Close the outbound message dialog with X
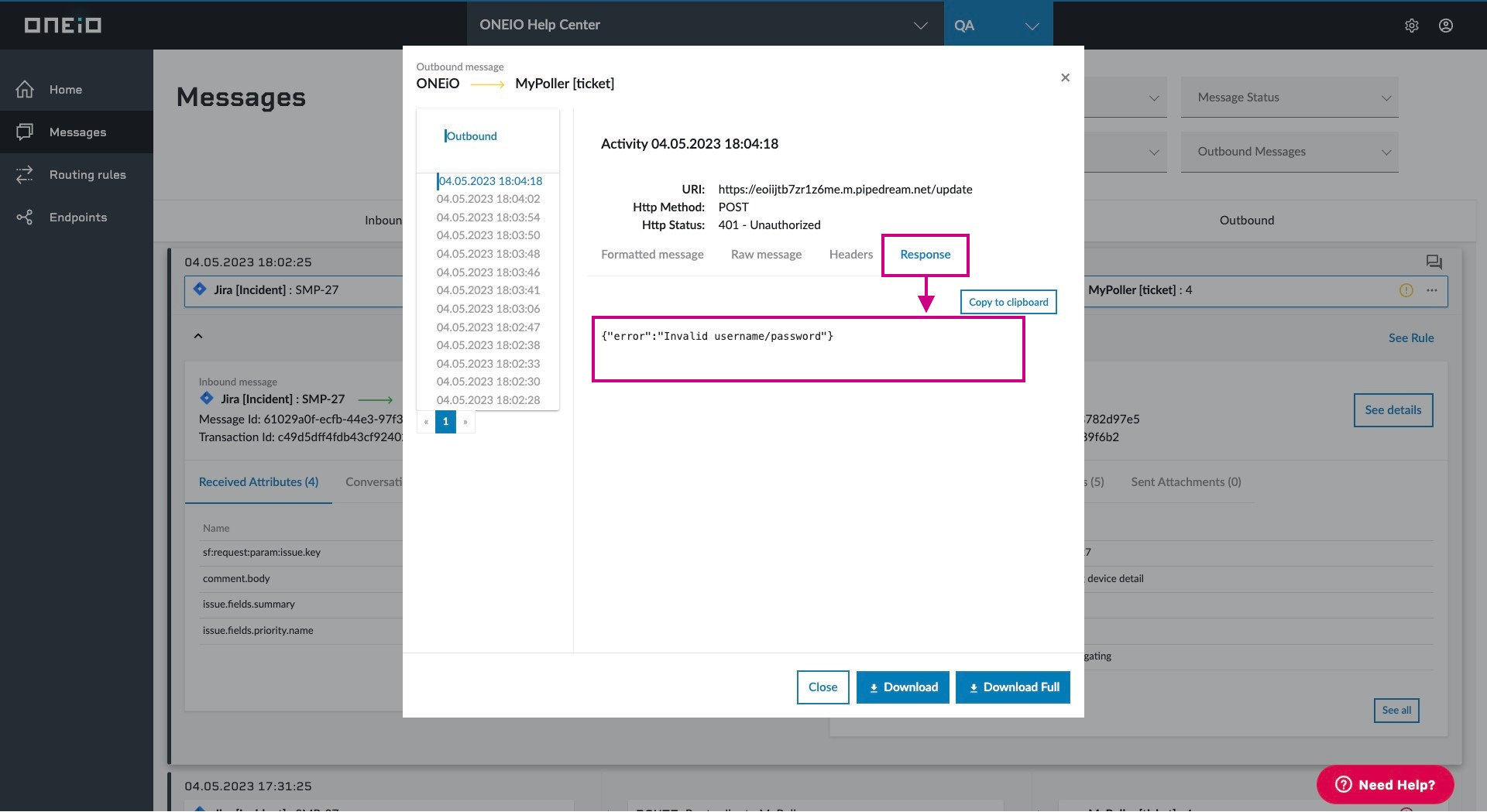This screenshot has height=812, width=1487. coord(1066,77)
